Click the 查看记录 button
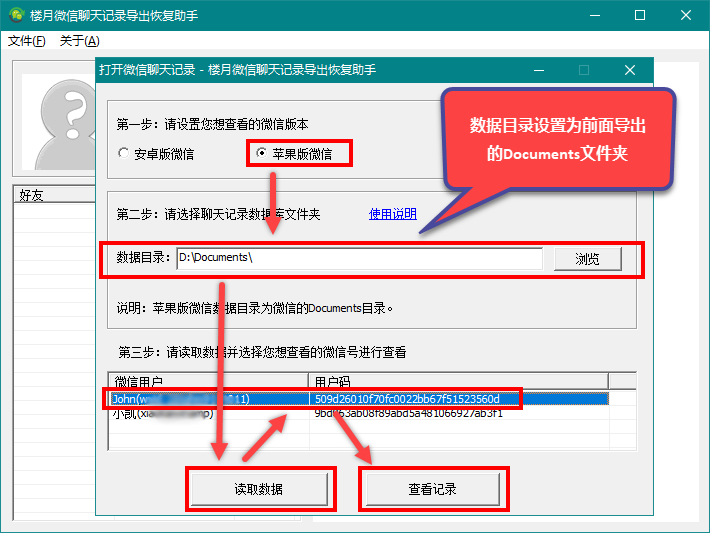Viewport: 710px width, 533px height. point(432,489)
